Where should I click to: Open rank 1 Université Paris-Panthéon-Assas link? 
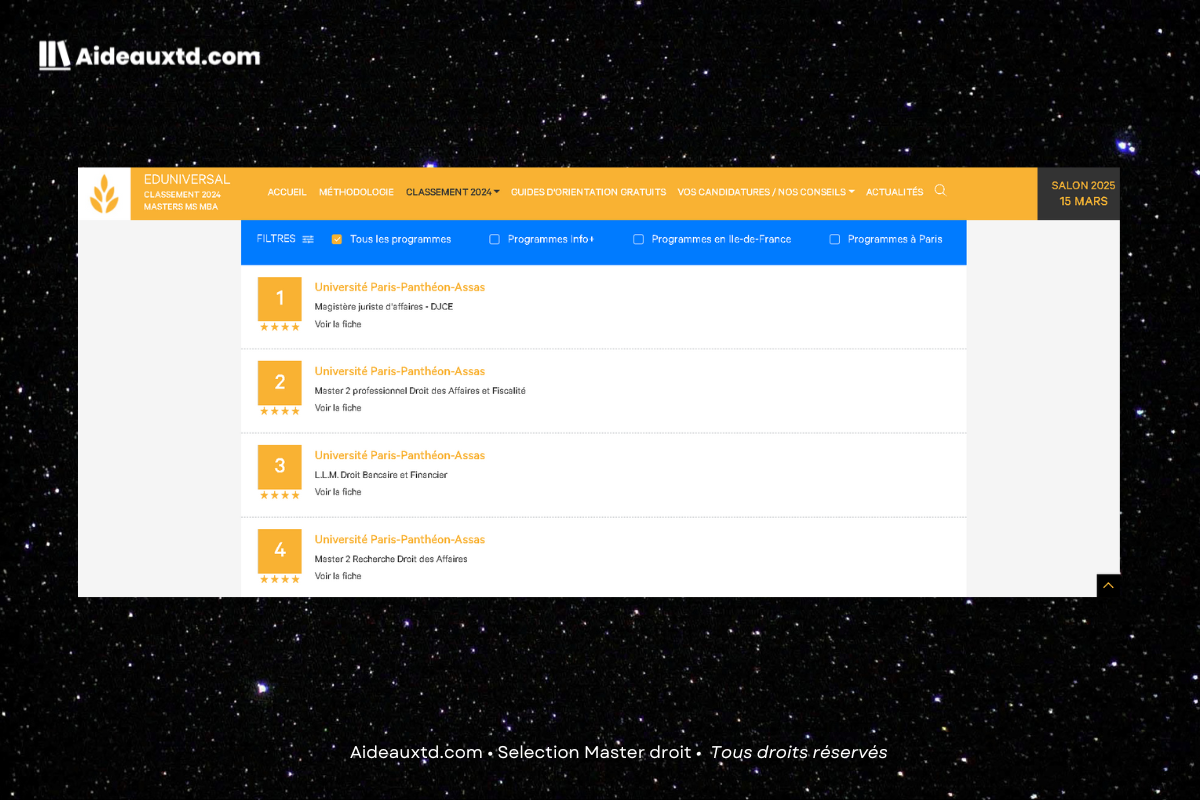[x=400, y=287]
